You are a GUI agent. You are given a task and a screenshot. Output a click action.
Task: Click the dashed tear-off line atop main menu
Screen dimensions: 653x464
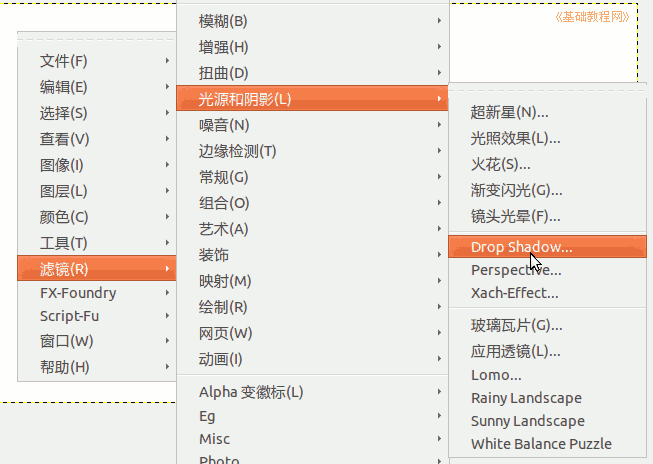[x=97, y=40]
